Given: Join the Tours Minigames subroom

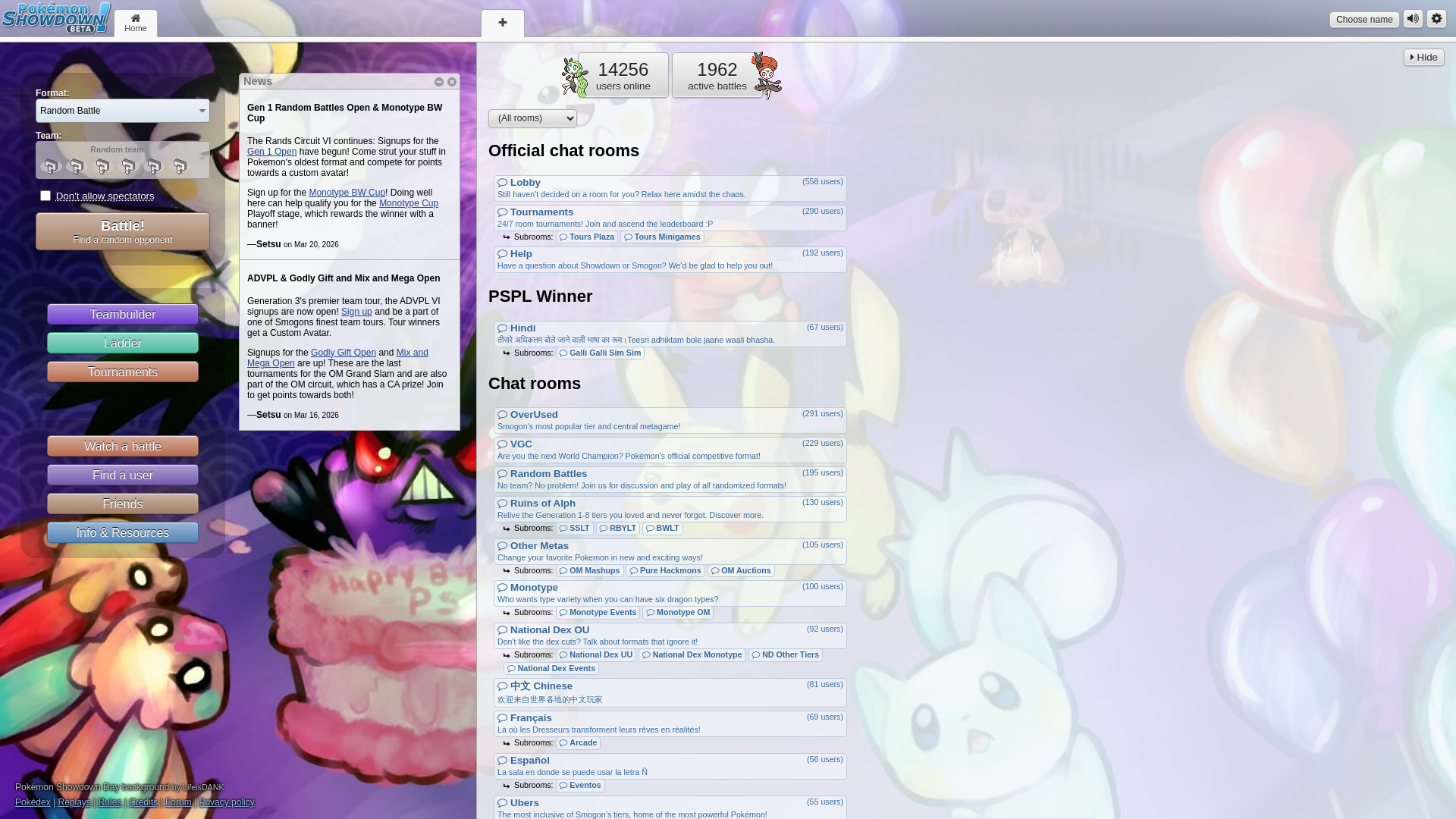Looking at the screenshot, I should point(662,237).
